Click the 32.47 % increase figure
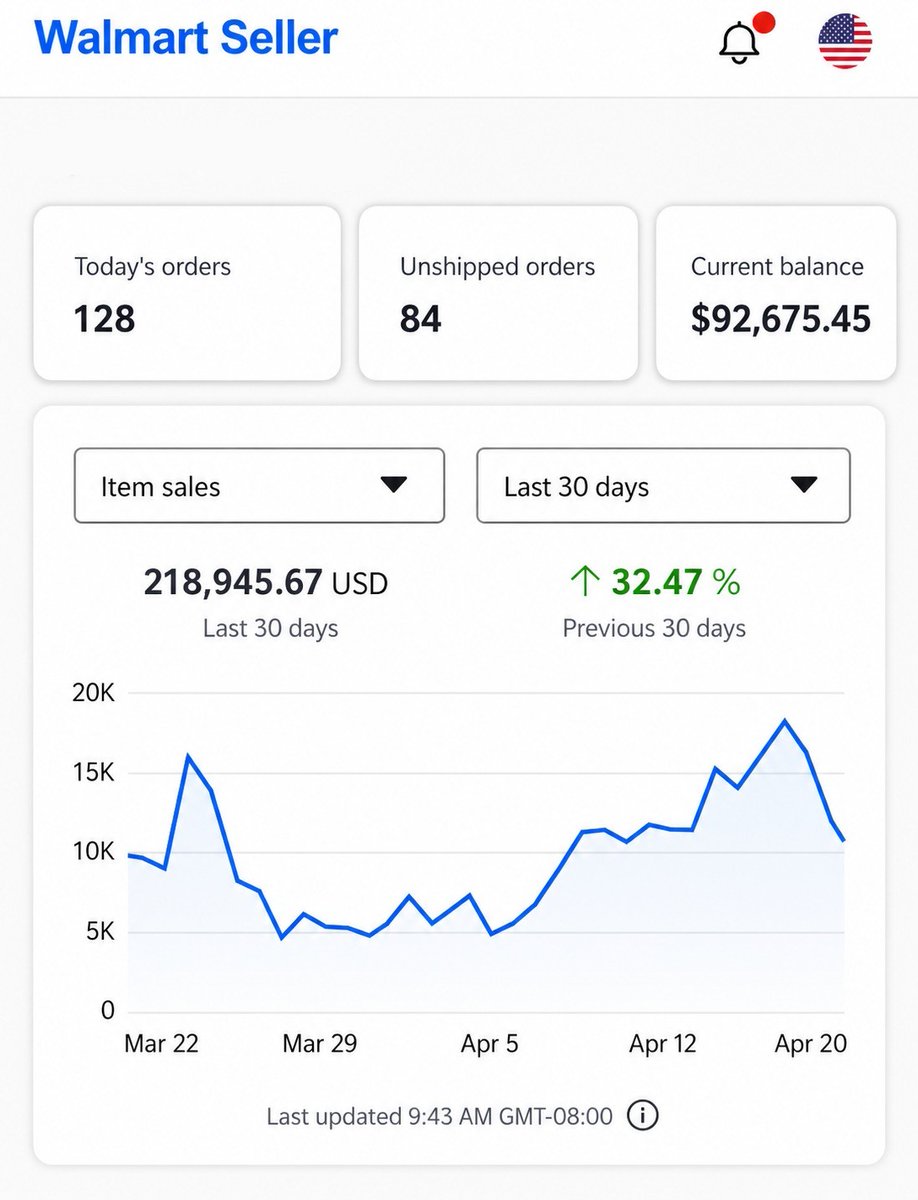 [x=675, y=581]
